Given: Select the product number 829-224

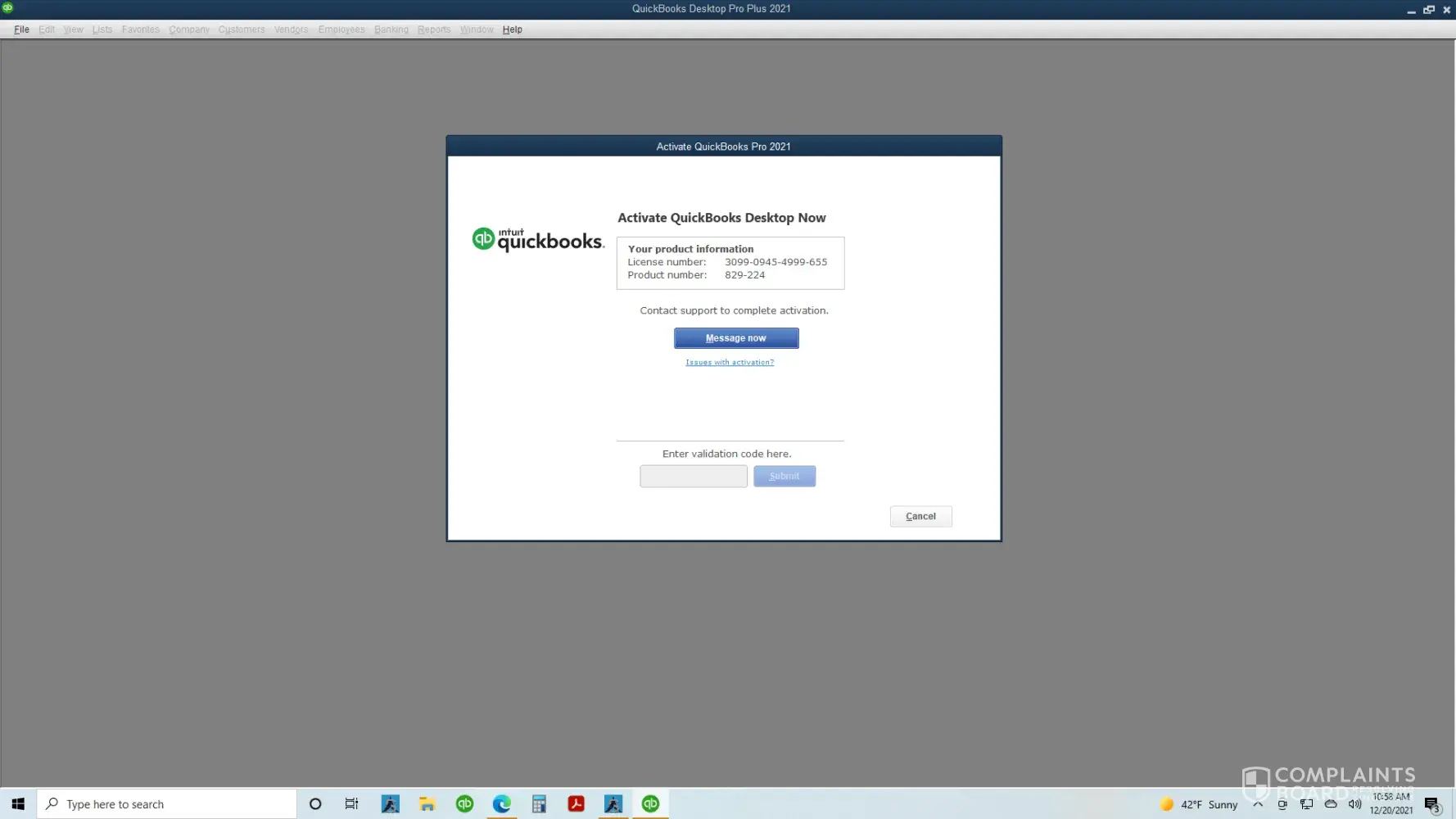Looking at the screenshot, I should (x=744, y=275).
